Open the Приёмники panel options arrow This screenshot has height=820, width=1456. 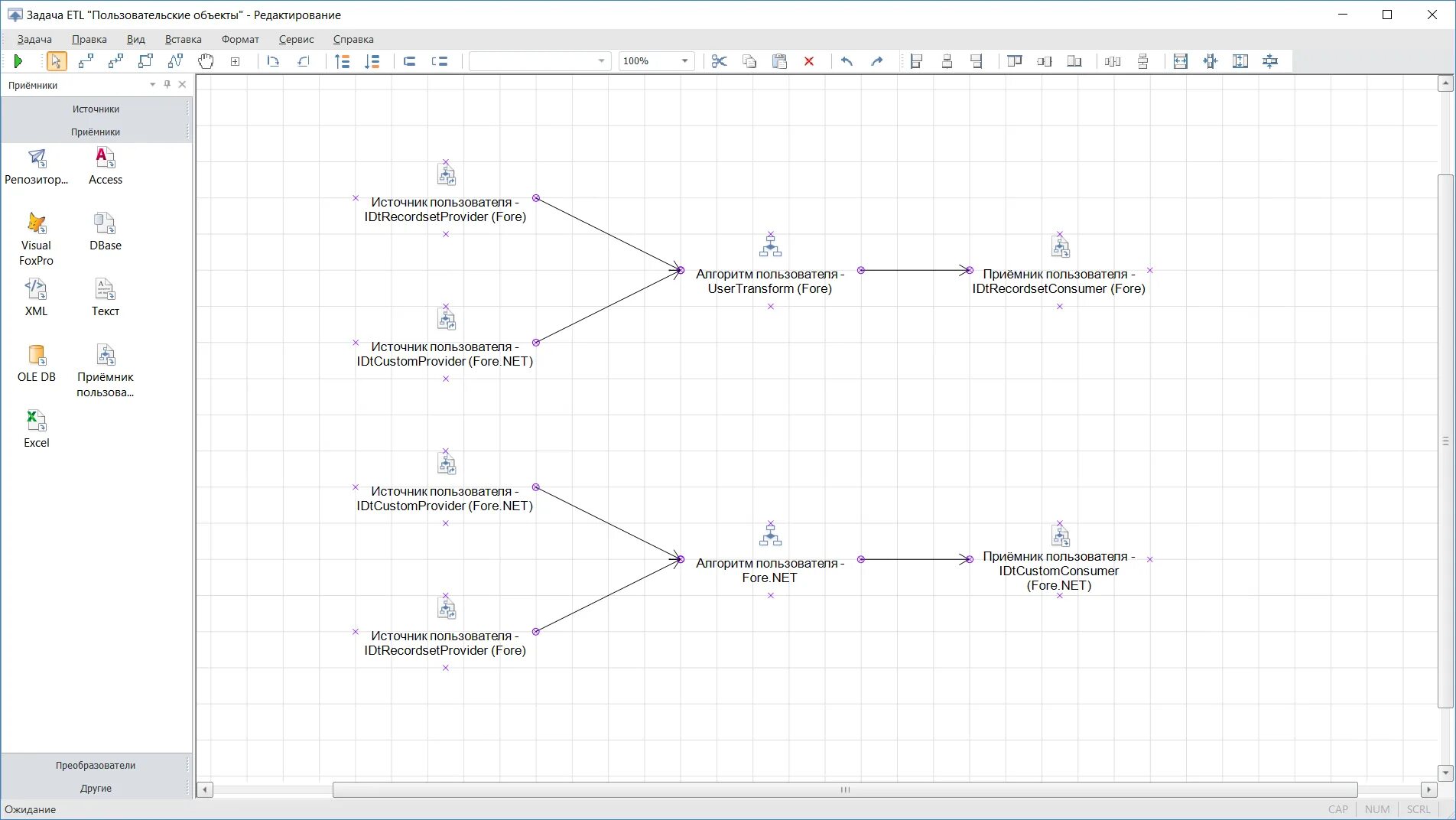tap(153, 85)
